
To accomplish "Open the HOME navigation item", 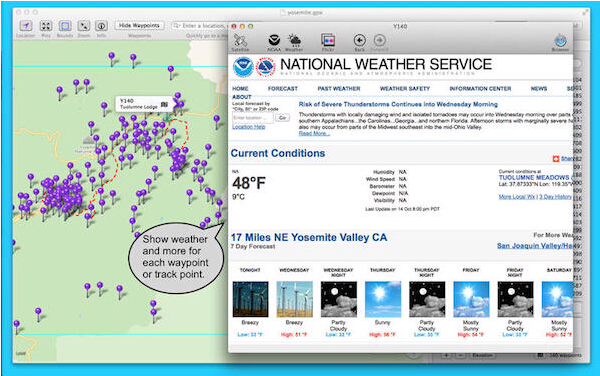I will point(240,89).
